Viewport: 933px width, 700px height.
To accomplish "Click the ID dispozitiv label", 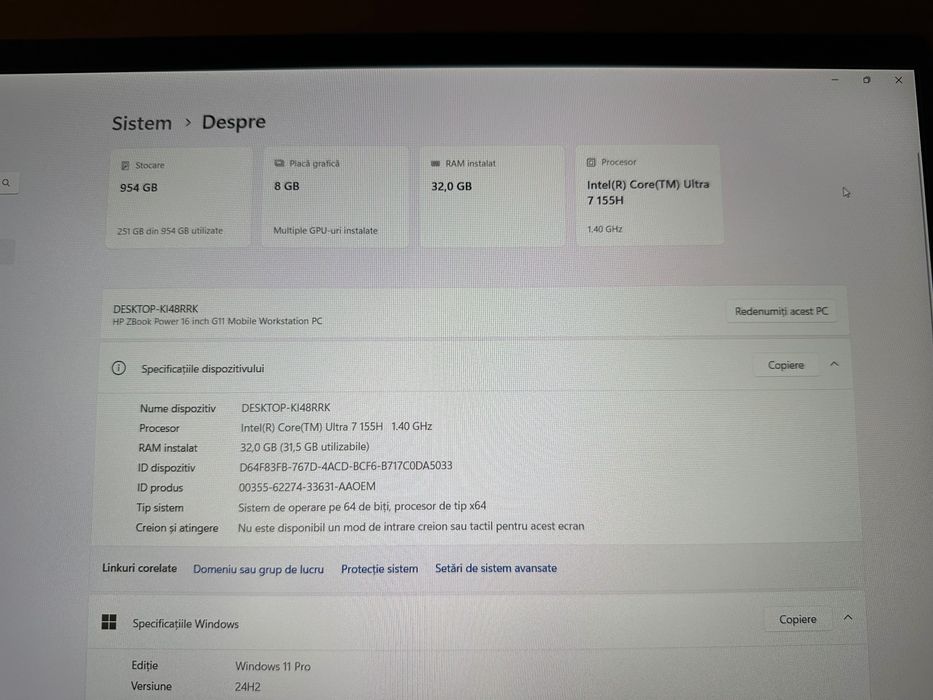I will (166, 468).
